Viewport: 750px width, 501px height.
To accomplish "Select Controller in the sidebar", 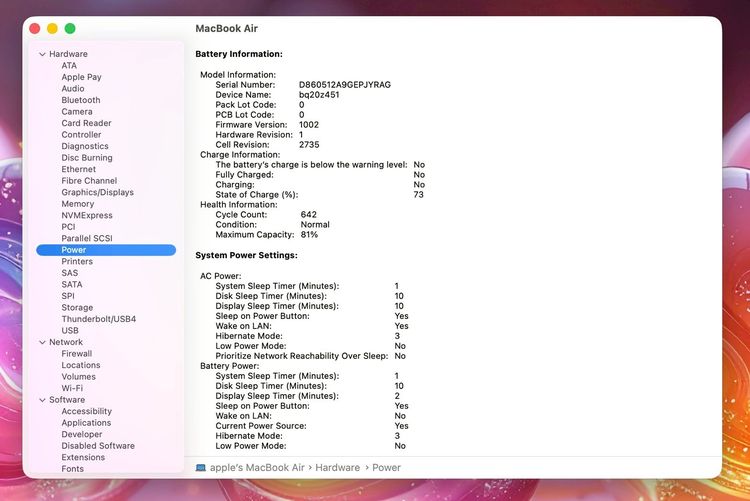I will pos(81,134).
